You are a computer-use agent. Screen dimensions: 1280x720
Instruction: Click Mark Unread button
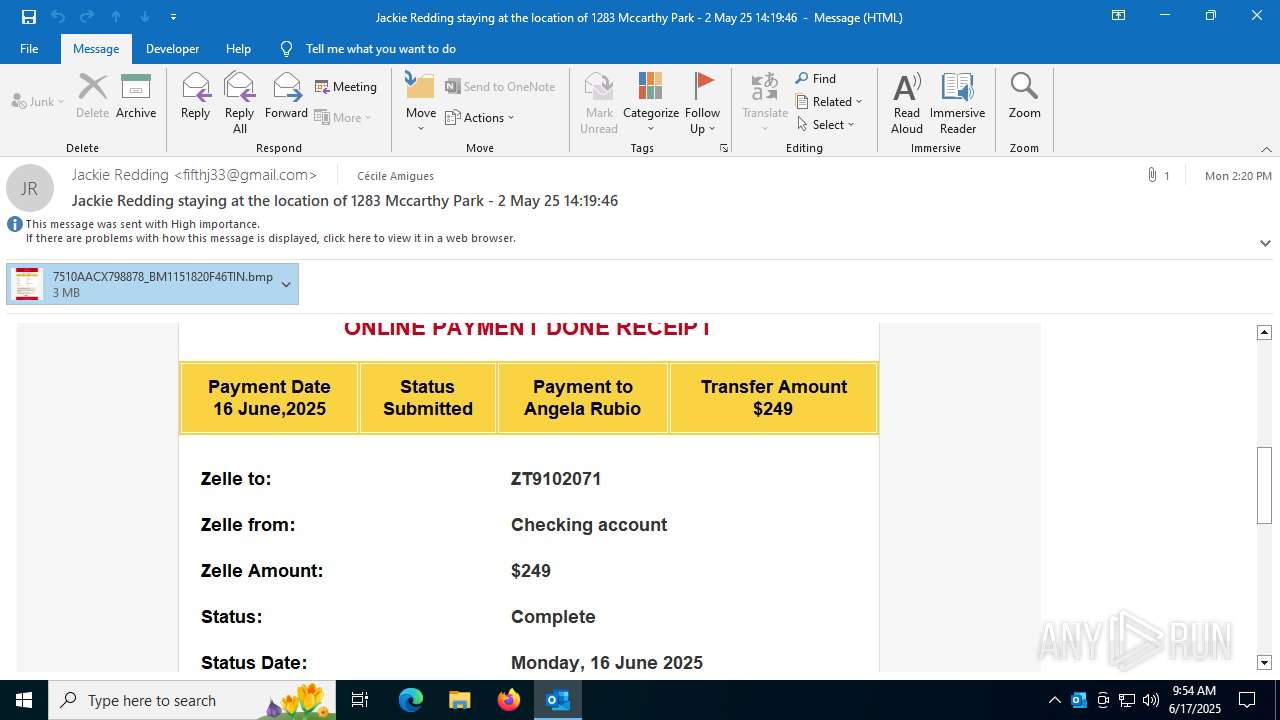[599, 103]
